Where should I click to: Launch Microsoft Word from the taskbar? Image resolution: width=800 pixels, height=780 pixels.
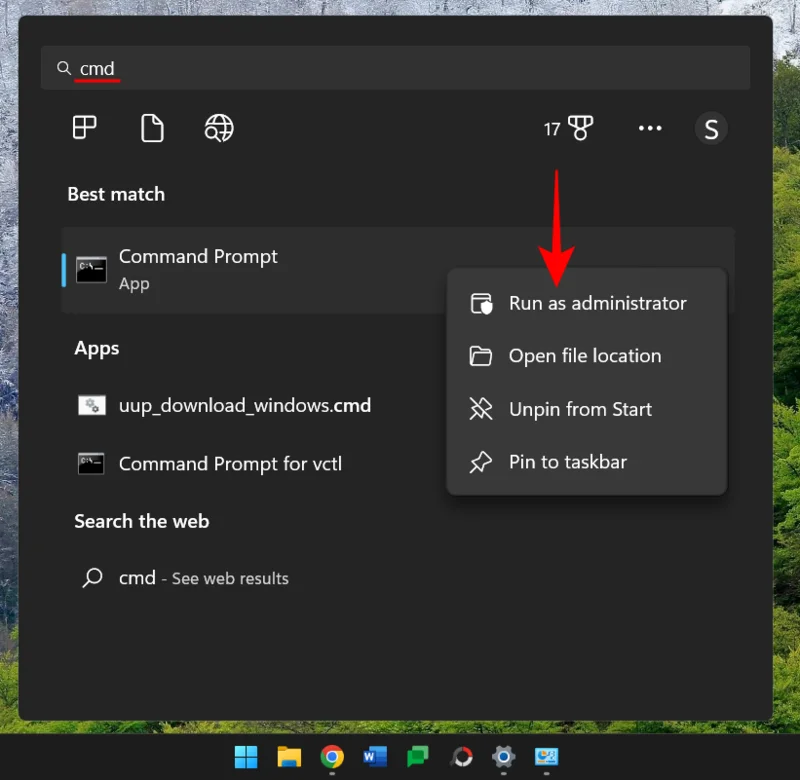coord(374,757)
